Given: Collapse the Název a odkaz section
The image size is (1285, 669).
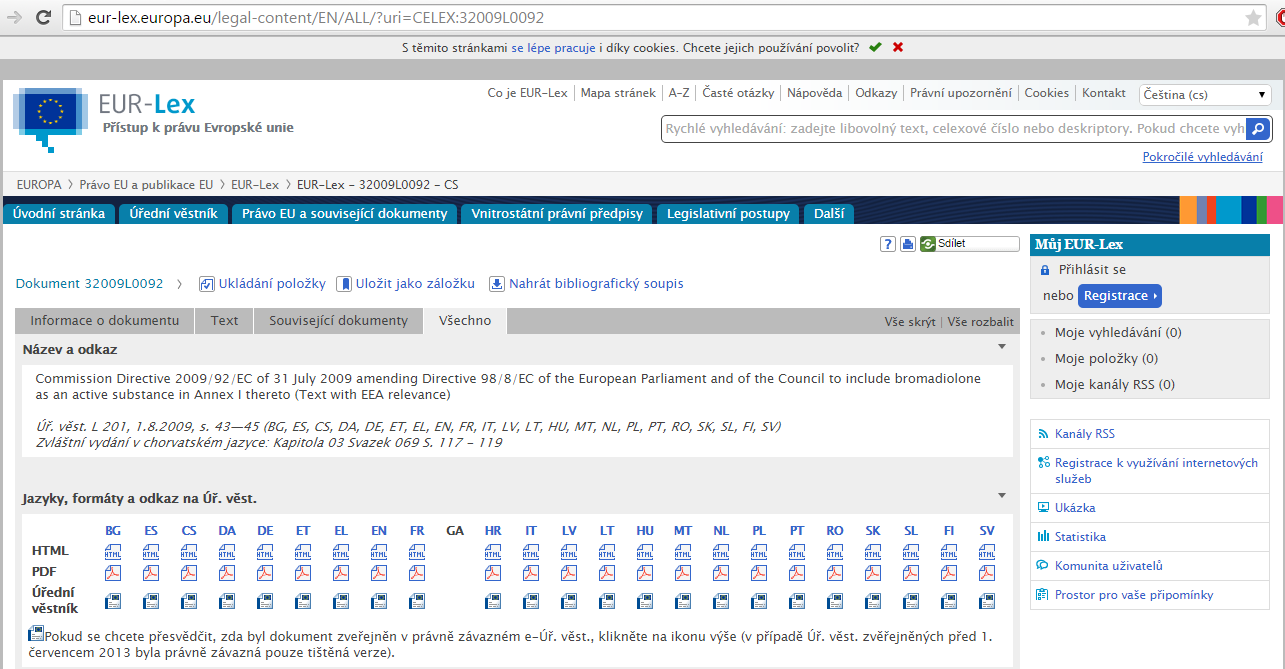Looking at the screenshot, I should click(x=1002, y=346).
